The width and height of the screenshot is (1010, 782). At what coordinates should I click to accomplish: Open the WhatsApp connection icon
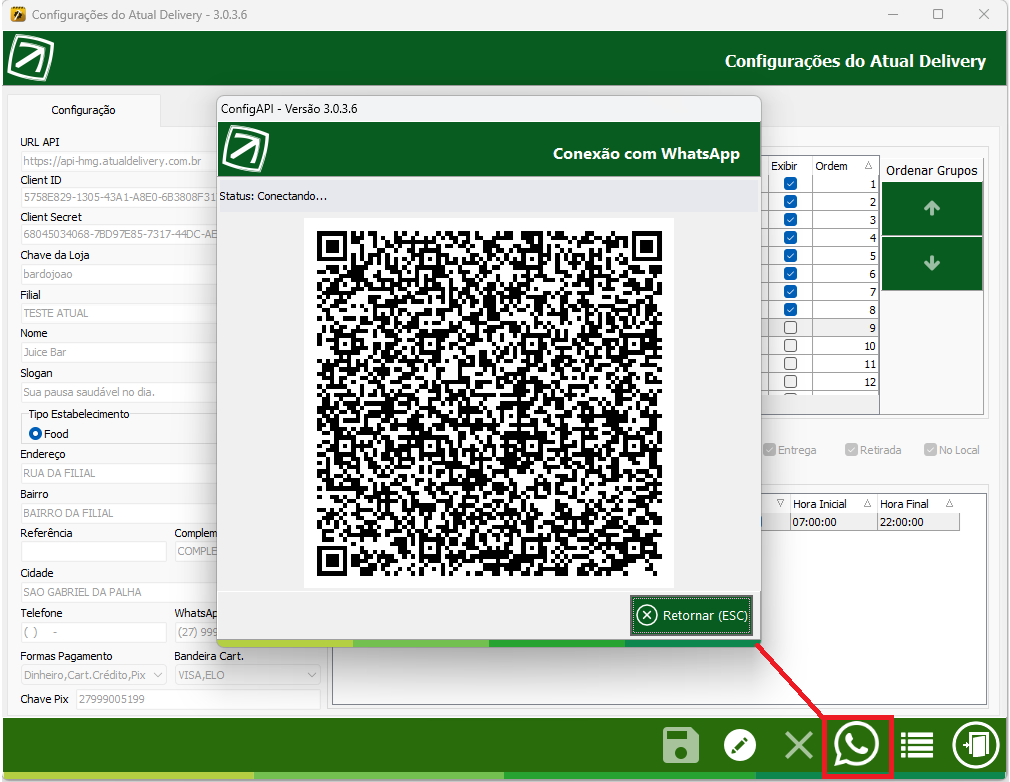[856, 745]
